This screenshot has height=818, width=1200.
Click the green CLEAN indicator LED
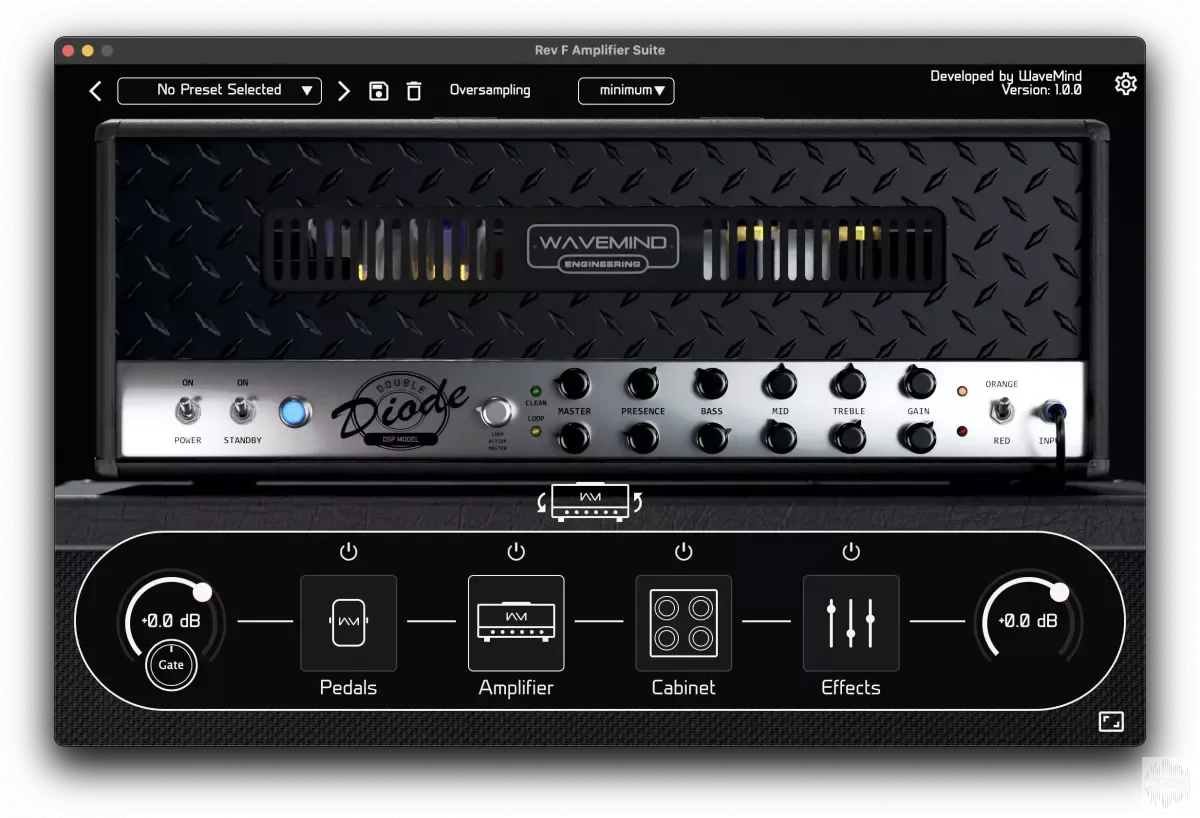point(536,391)
